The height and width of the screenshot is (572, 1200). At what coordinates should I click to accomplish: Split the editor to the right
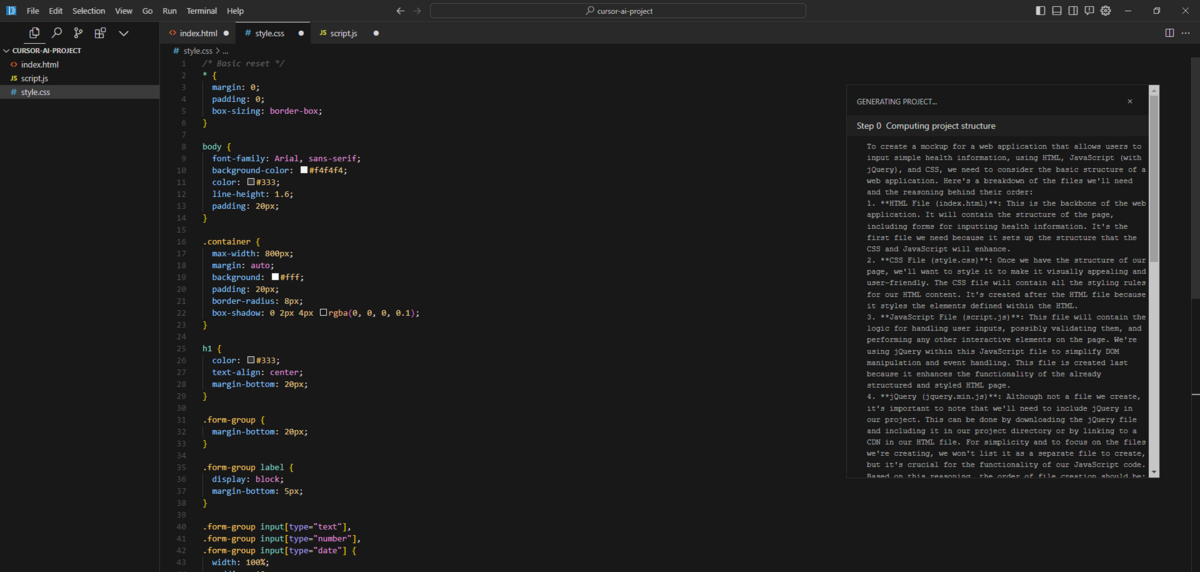click(x=1170, y=33)
